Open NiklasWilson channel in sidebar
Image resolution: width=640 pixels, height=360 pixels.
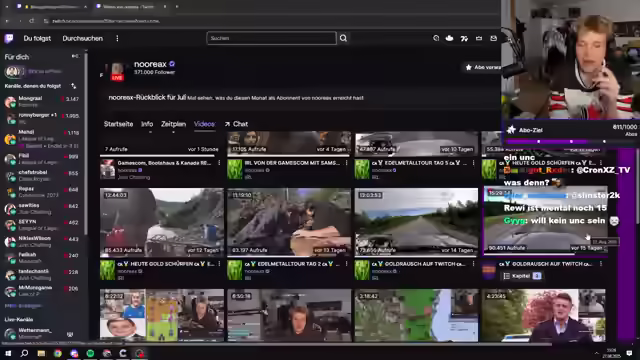[x=42, y=241]
